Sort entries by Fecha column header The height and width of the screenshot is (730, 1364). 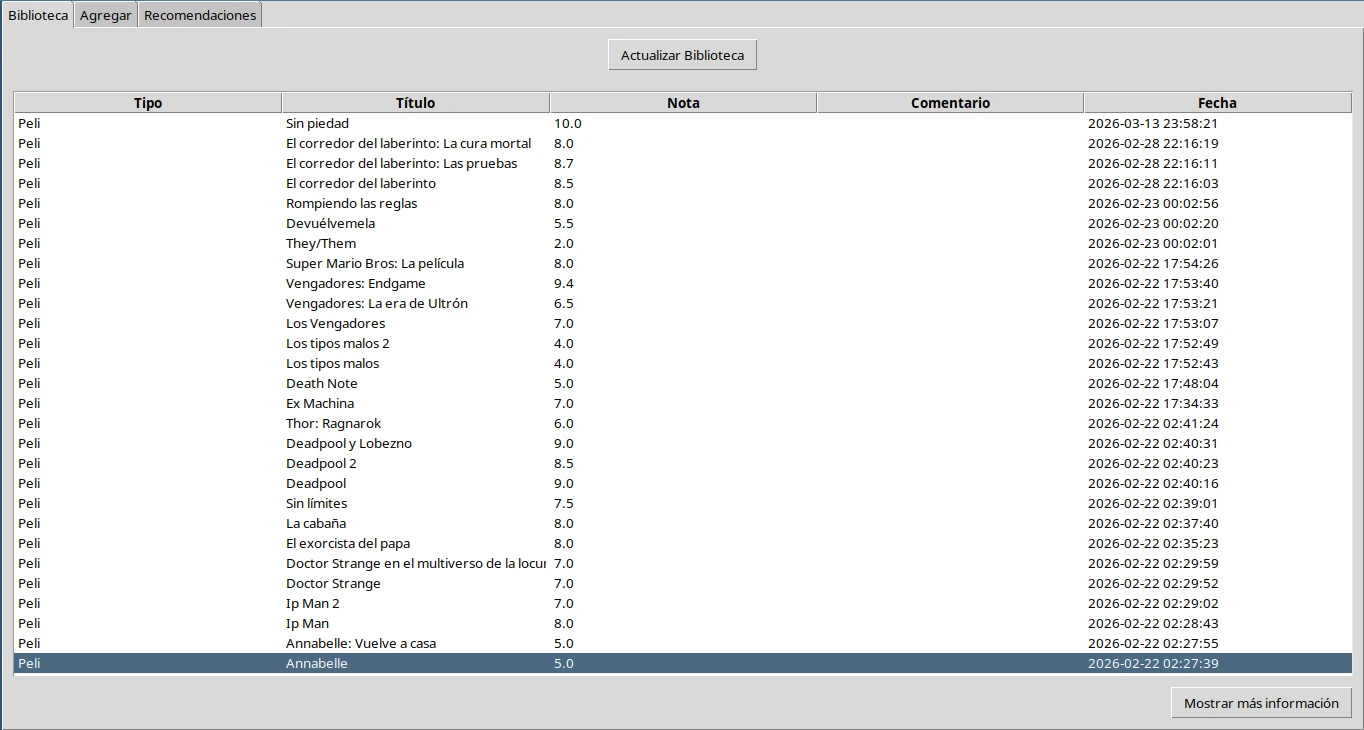(x=1217, y=103)
